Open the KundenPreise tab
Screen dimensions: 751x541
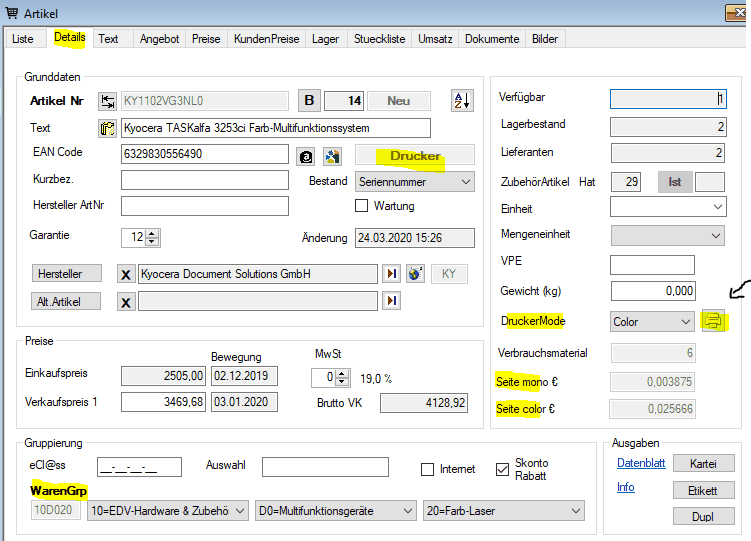point(265,39)
